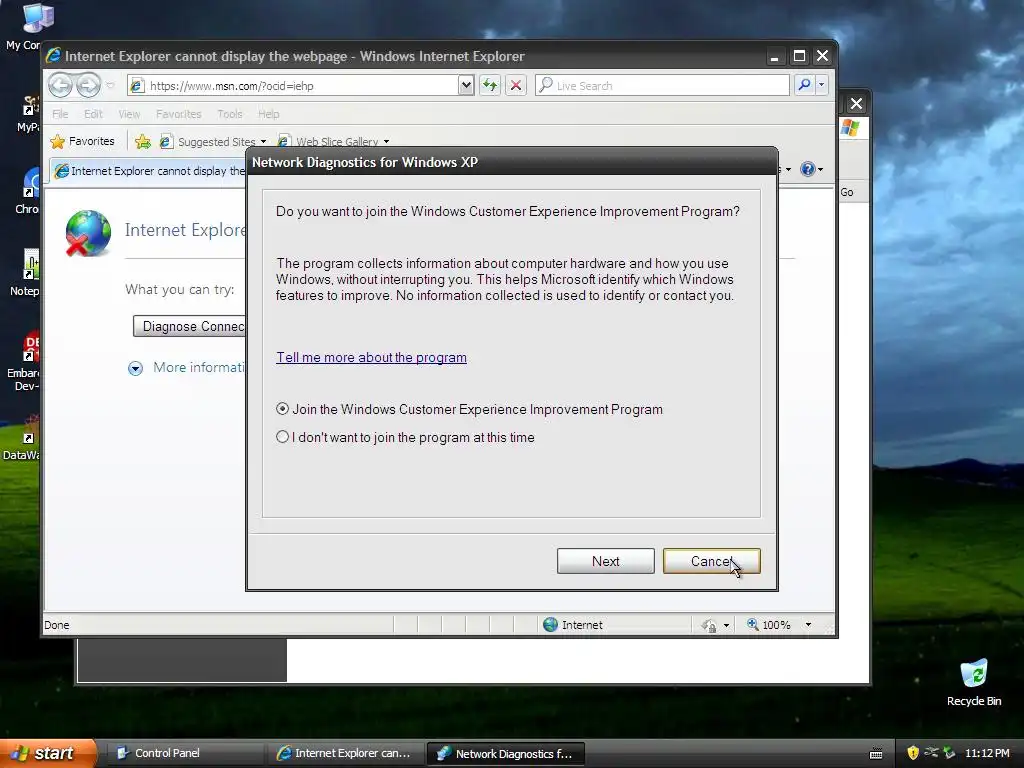Click the search magnifier button
1024x768 pixels.
[805, 85]
